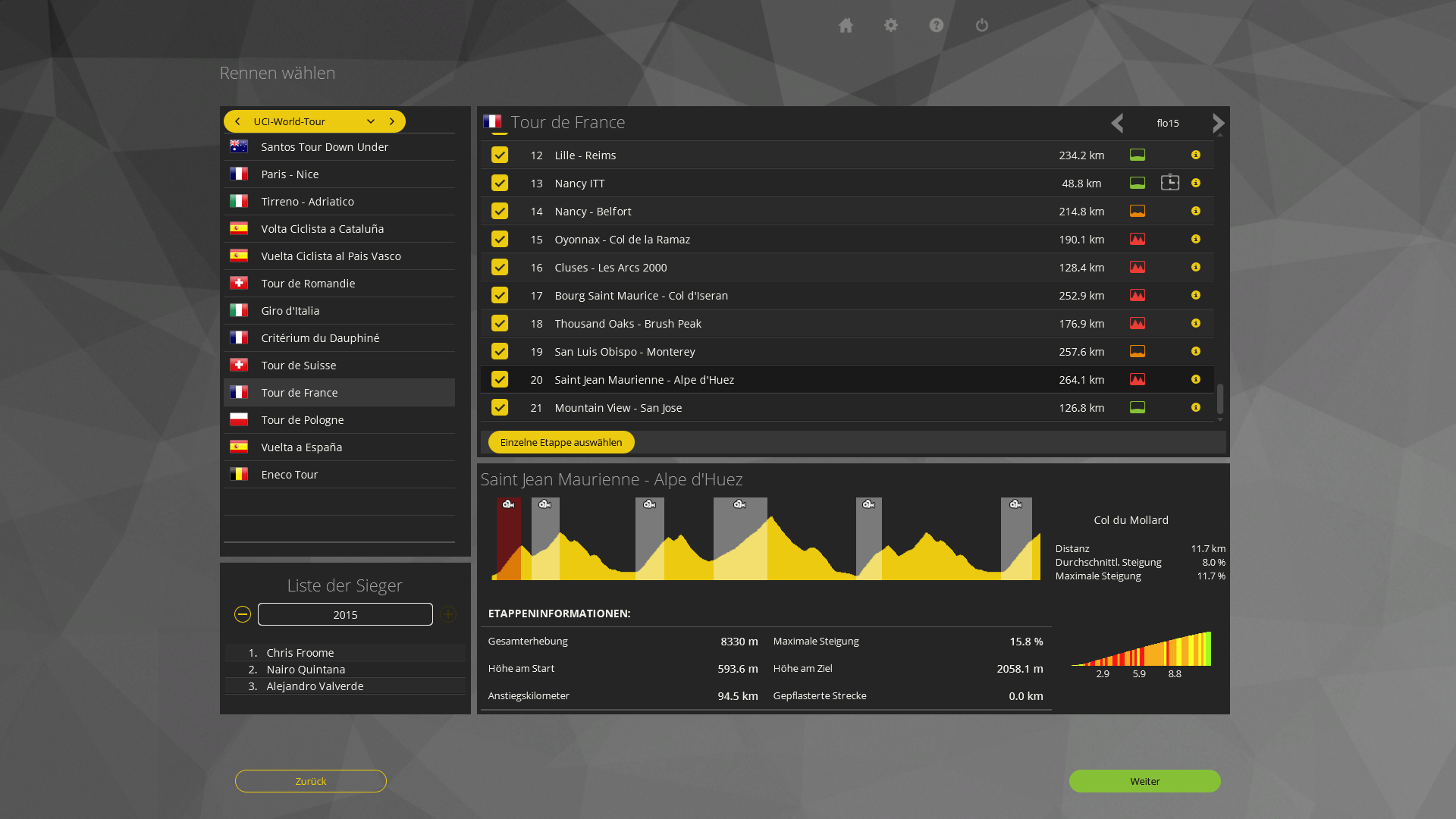Screen dimensions: 1456x819
Task: Go to next race category with right chevron
Action: tap(392, 121)
